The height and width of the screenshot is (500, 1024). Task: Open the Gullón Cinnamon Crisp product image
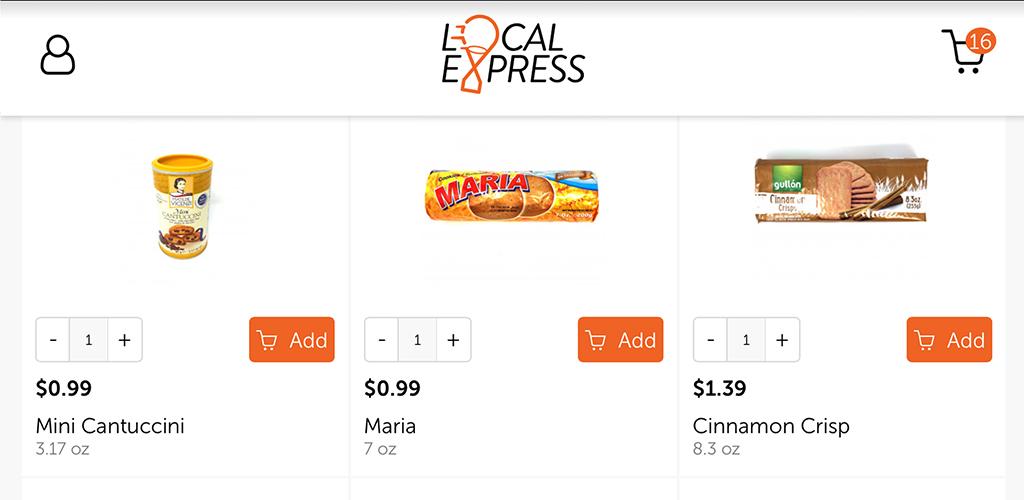click(841, 190)
